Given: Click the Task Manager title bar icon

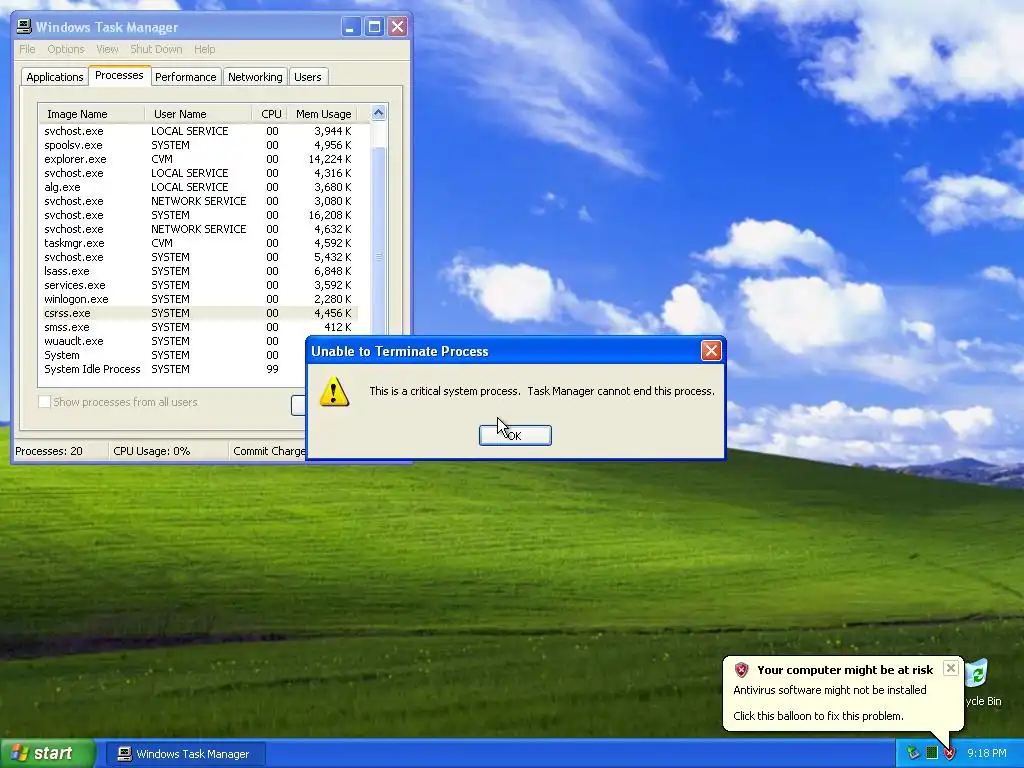Looking at the screenshot, I should tap(24, 27).
